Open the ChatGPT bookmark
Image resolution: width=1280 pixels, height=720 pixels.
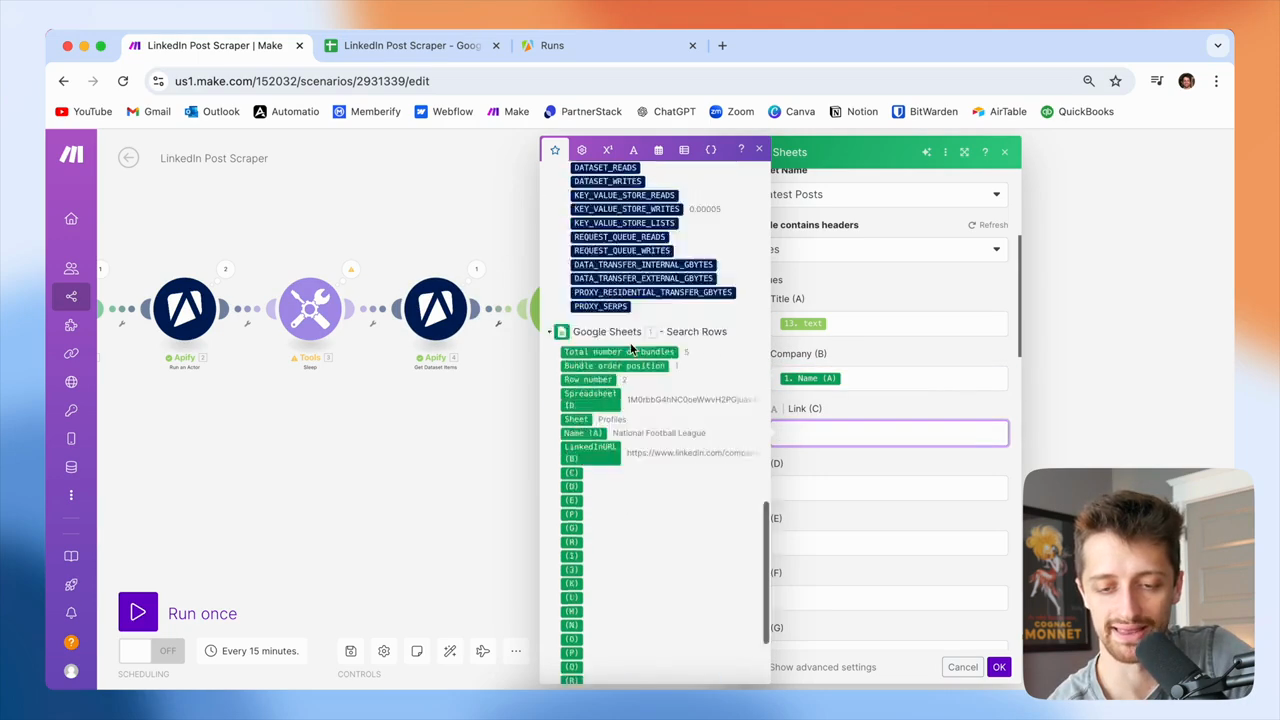tap(665, 112)
